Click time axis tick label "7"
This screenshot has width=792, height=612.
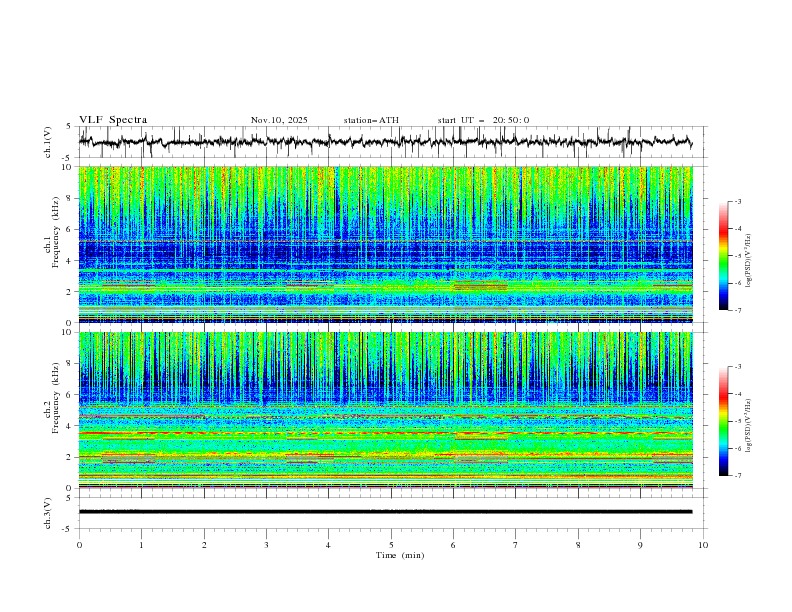(x=516, y=545)
